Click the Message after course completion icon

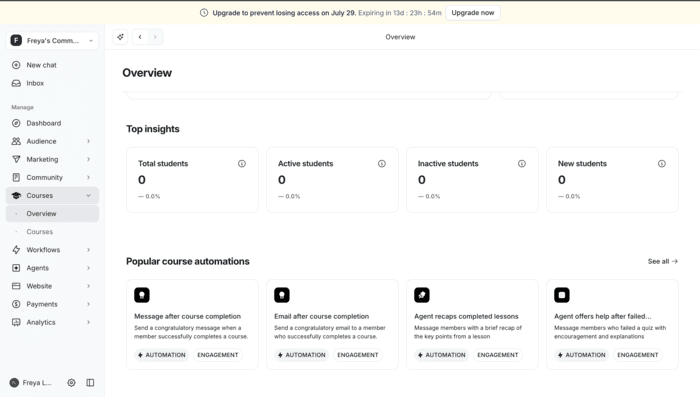[x=142, y=295]
